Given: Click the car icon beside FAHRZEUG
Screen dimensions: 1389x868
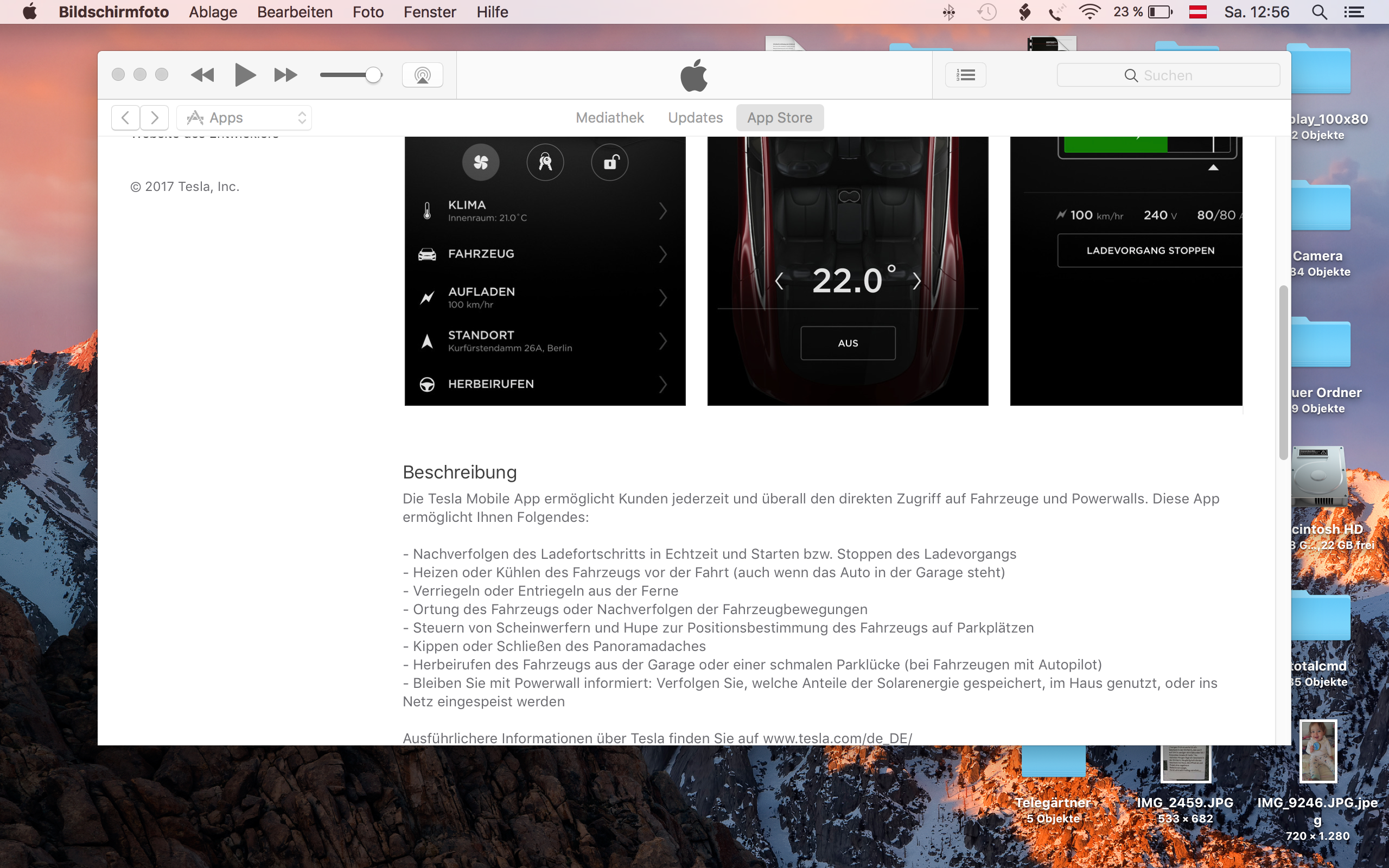Looking at the screenshot, I should coord(427,254).
